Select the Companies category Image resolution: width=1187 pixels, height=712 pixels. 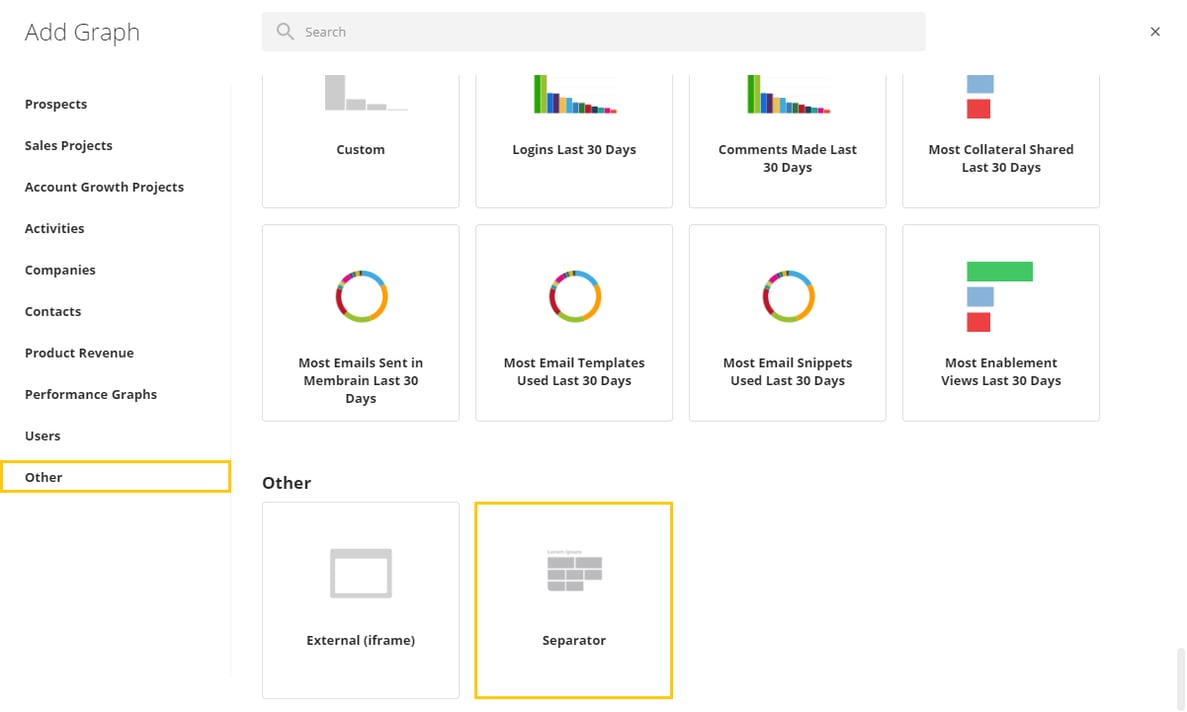60,269
